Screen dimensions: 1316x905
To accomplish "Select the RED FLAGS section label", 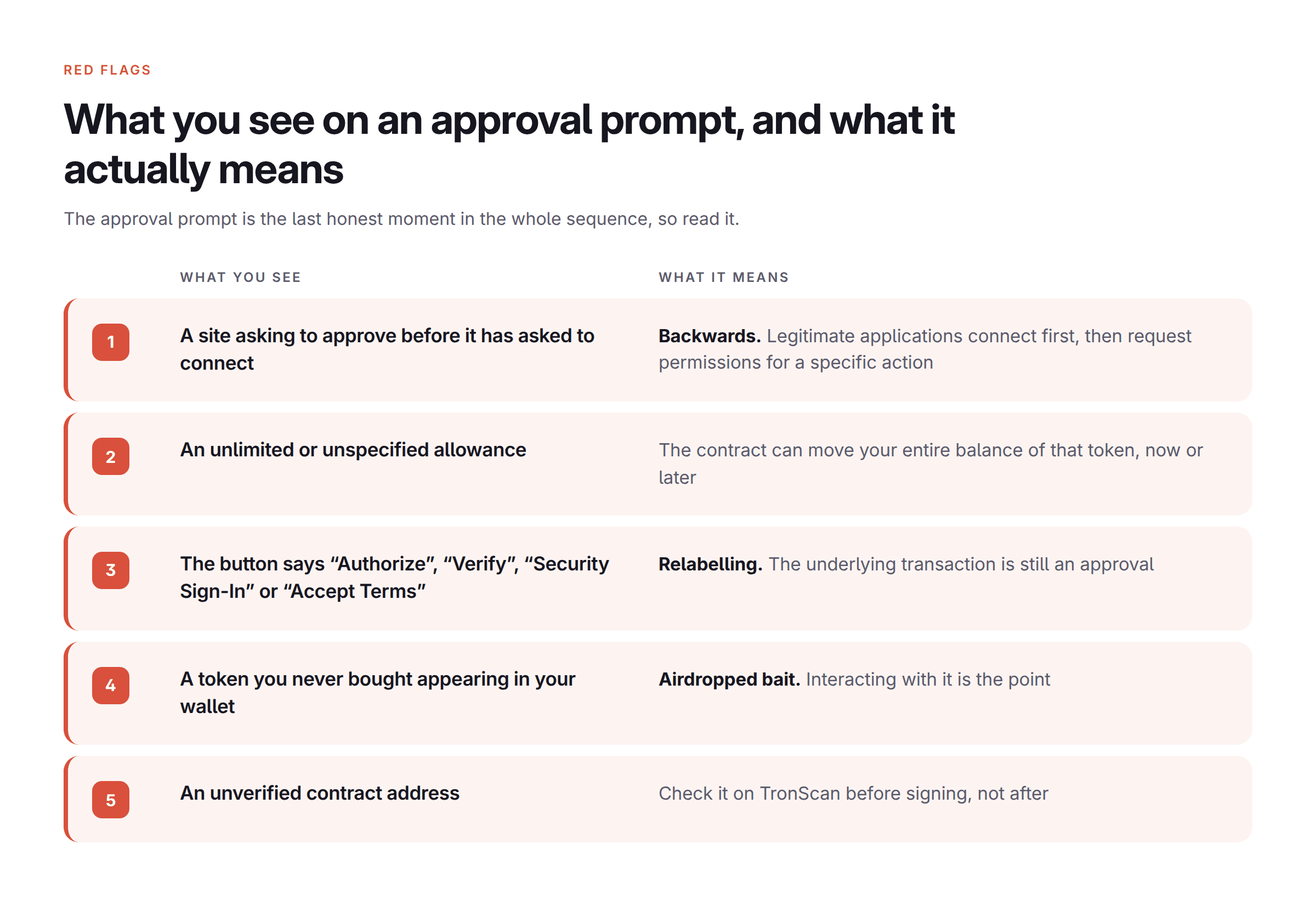I will click(x=107, y=70).
